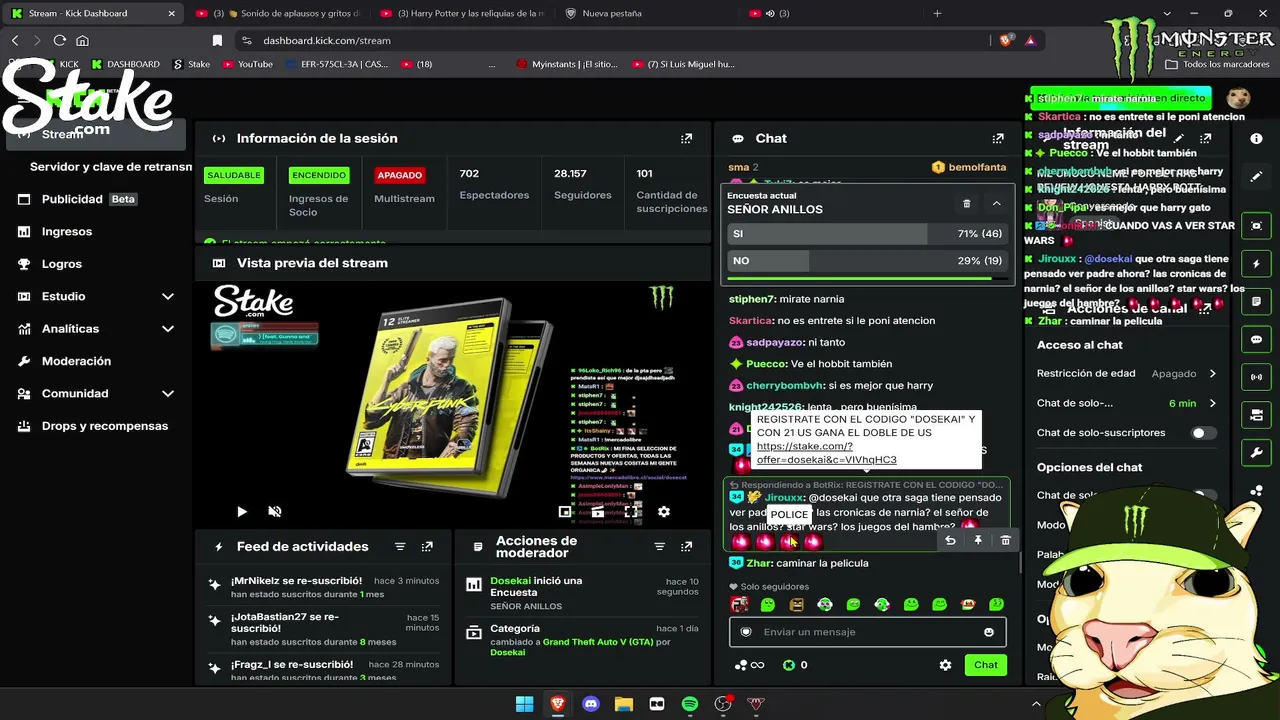Expand the Comunidad sidebar section
This screenshot has width=1280, height=720.
click(x=168, y=394)
